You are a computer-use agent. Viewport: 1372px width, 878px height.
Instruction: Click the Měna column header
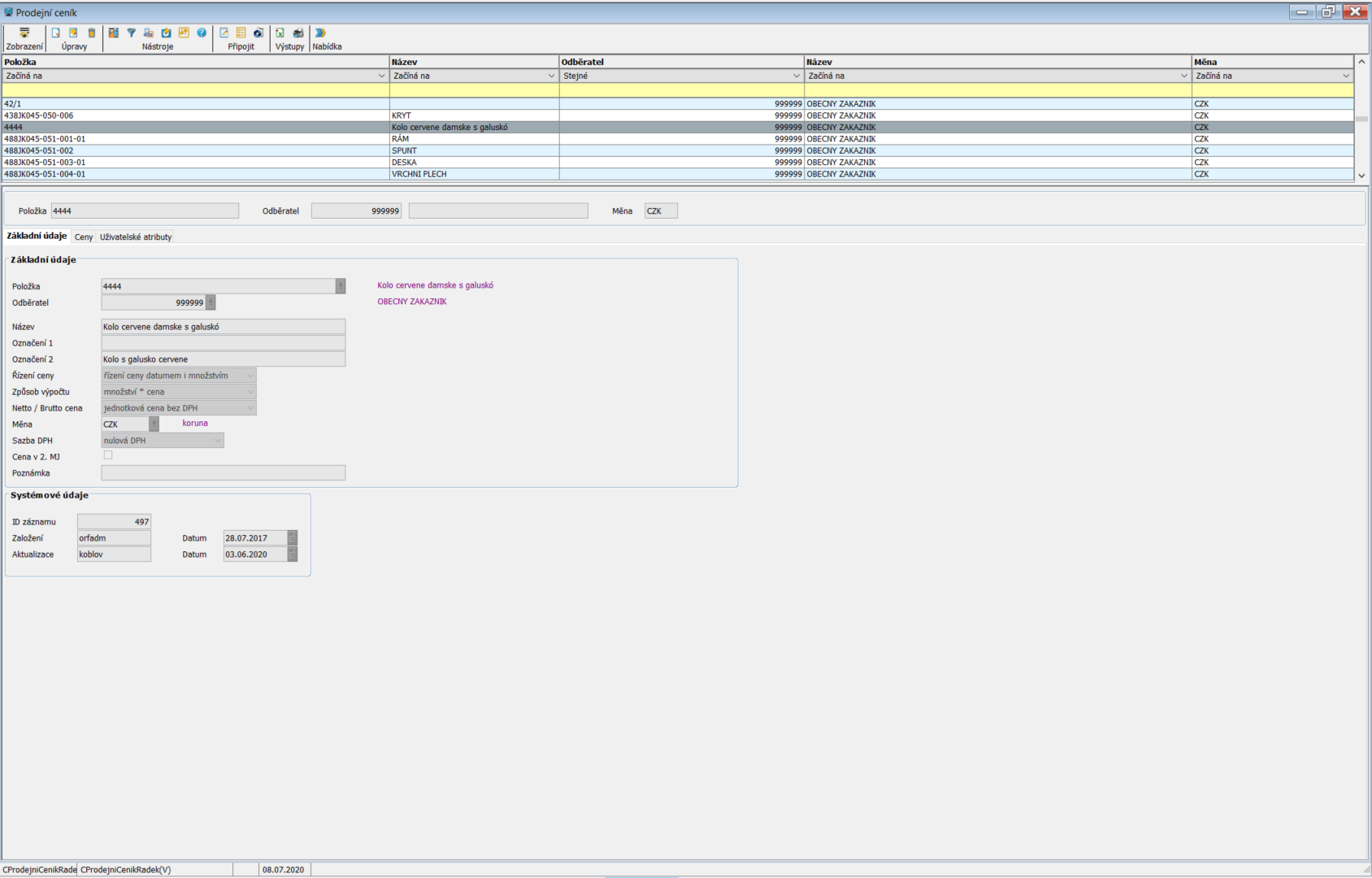click(1271, 62)
